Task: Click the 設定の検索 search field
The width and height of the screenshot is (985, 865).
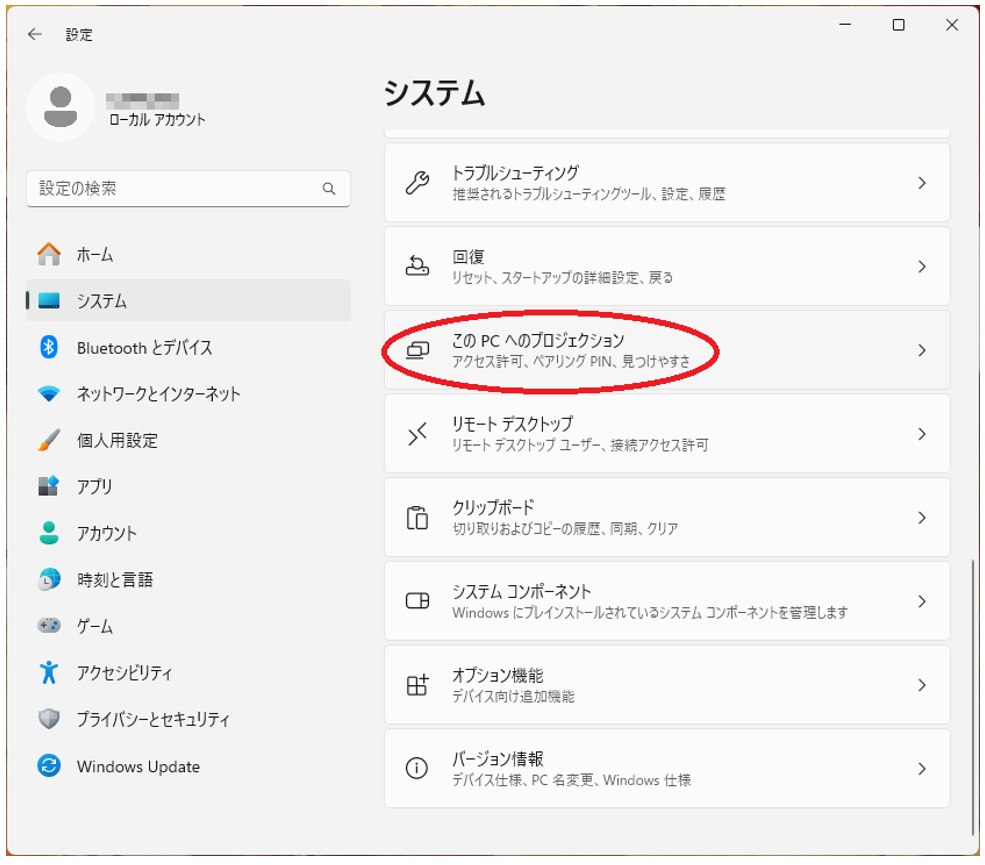Action: coord(188,188)
